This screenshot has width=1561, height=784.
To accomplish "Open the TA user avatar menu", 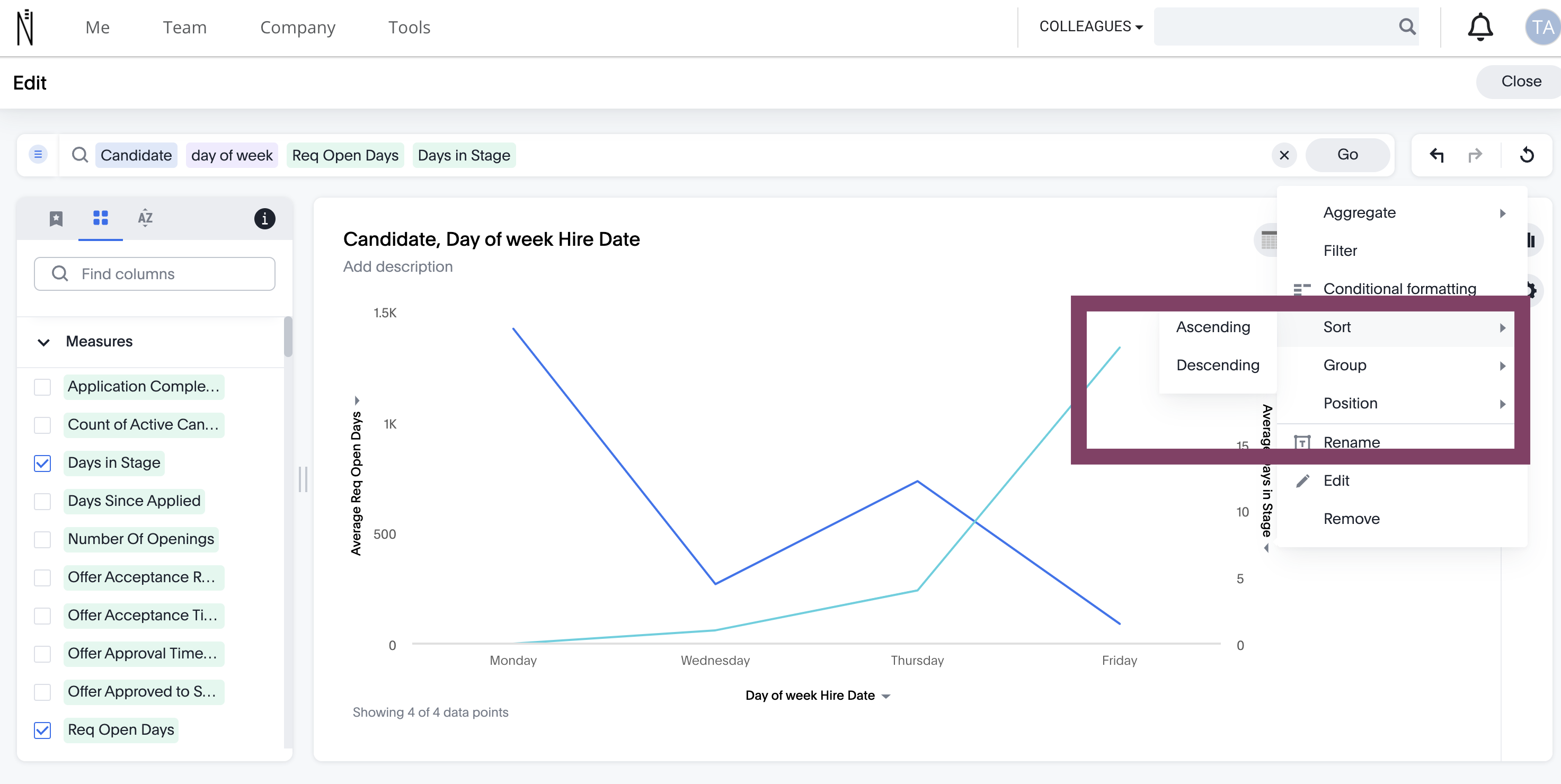I will pyautogui.click(x=1543, y=27).
